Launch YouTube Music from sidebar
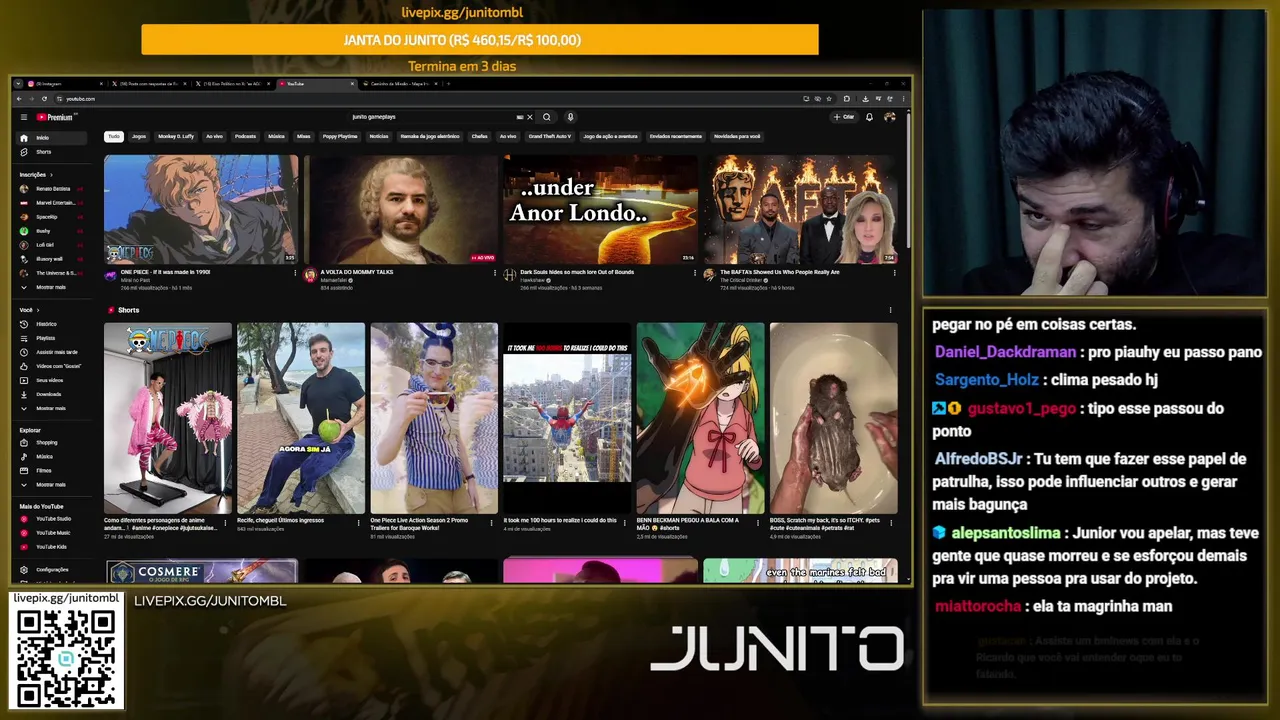 (52, 533)
